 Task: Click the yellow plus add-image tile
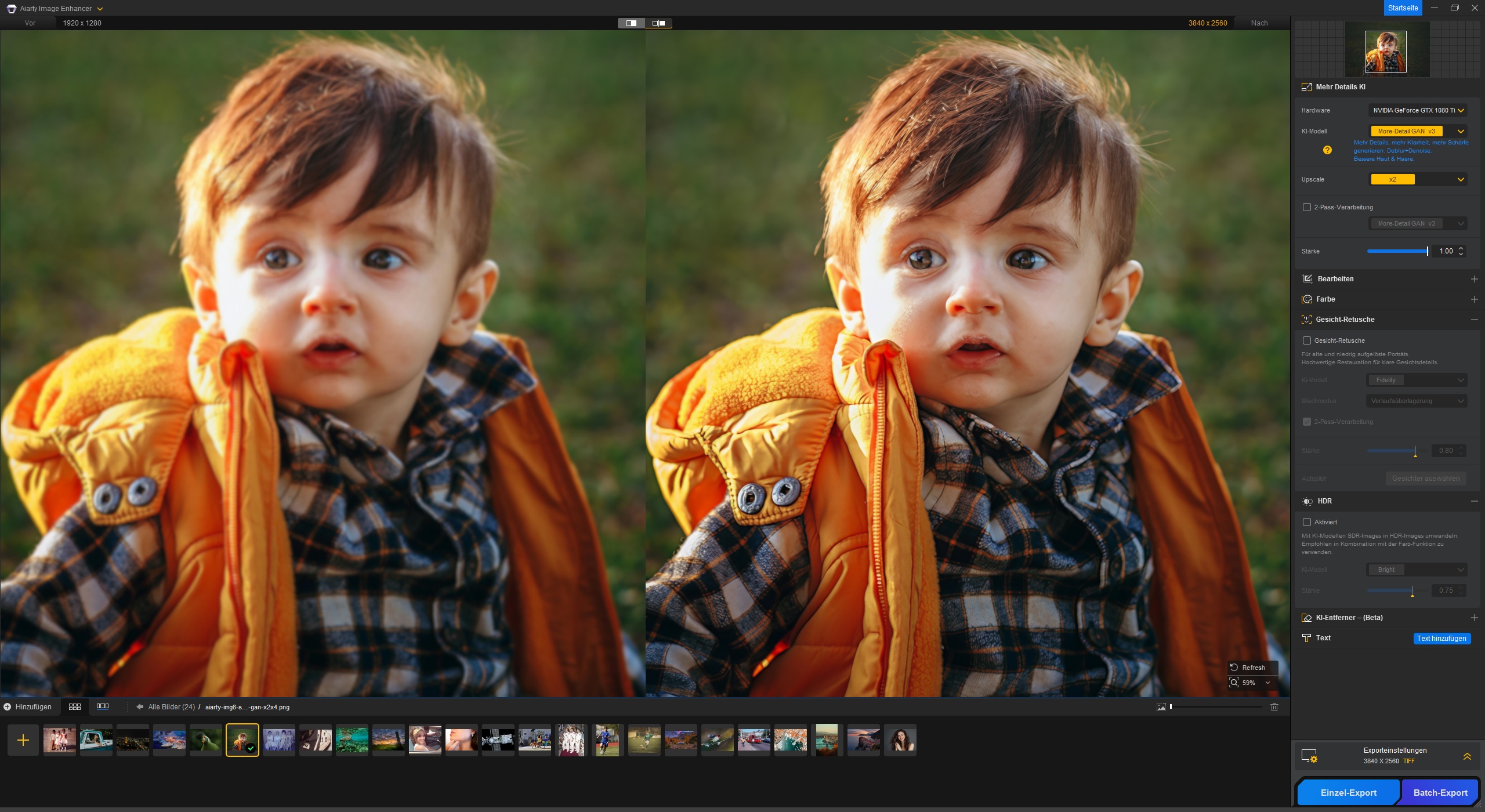click(x=23, y=740)
